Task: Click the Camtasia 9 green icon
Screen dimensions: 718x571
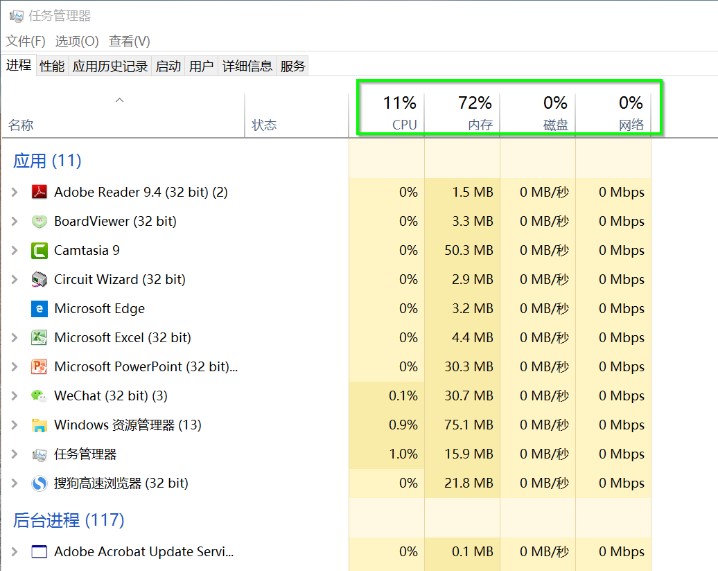Action: click(39, 250)
